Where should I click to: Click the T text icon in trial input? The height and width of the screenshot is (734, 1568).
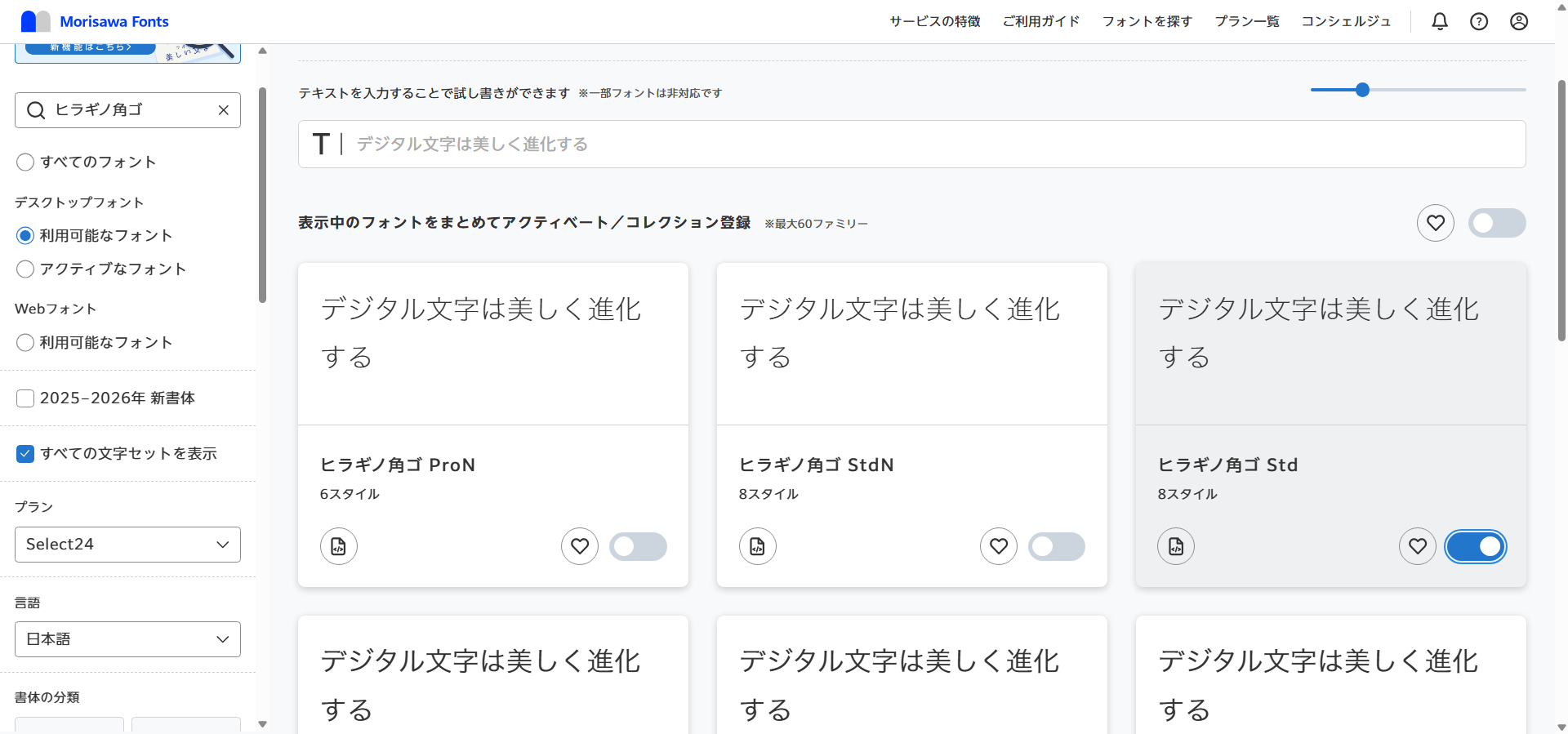coord(322,145)
